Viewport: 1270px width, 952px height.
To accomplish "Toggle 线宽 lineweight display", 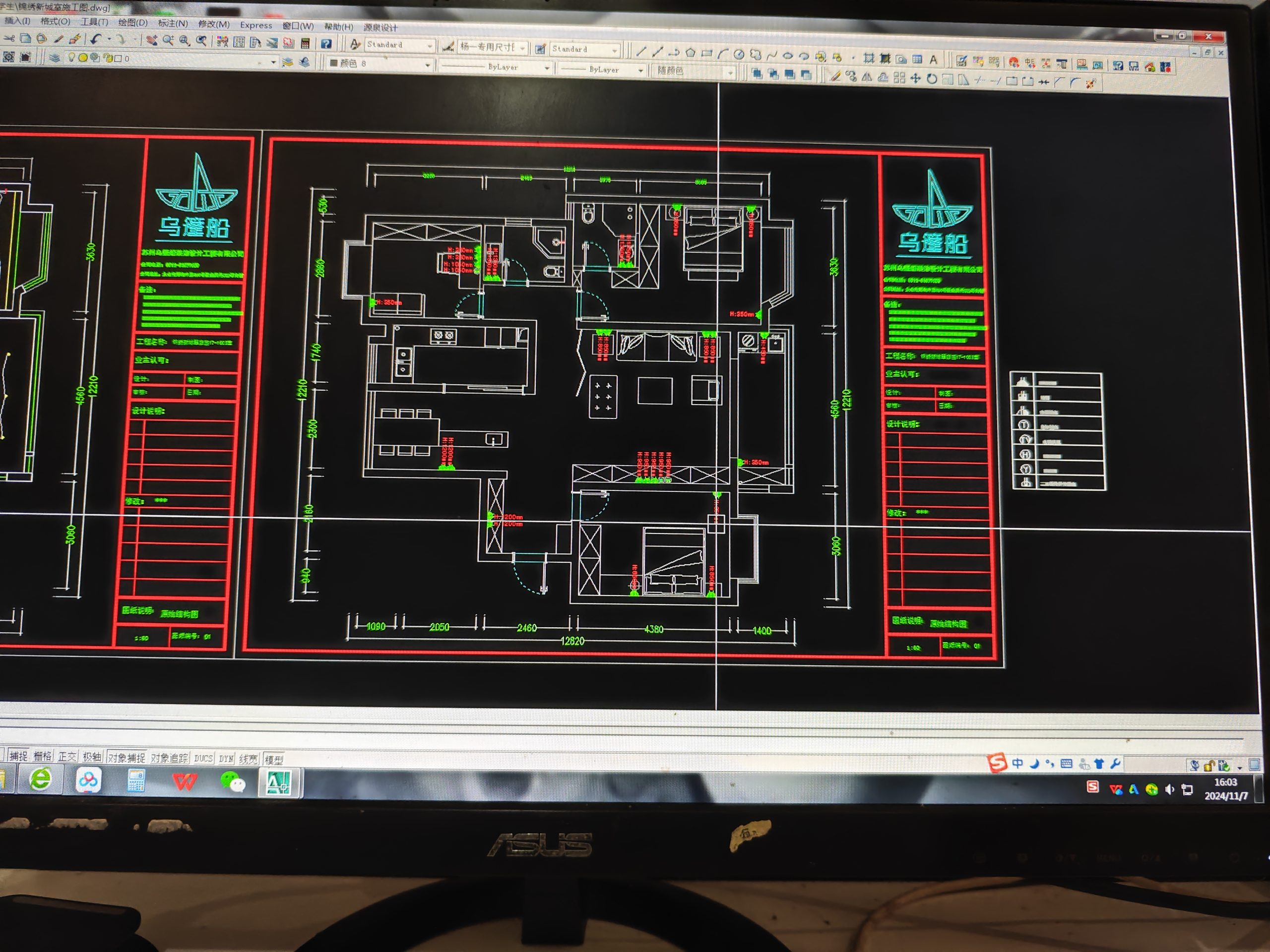I will 248,759.
